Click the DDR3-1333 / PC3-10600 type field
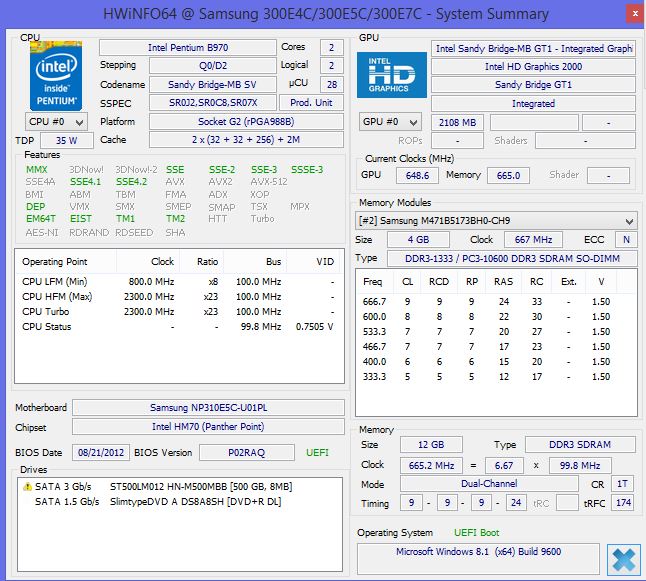The height and width of the screenshot is (581, 646). coord(512,258)
